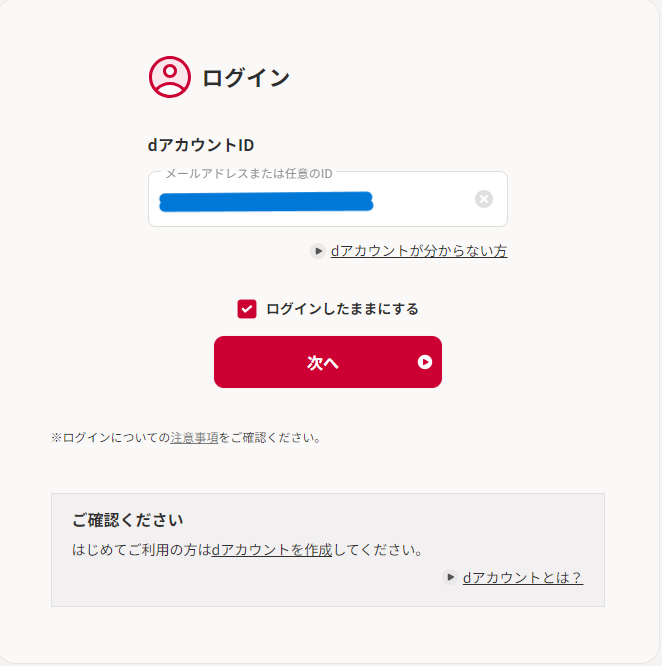Click arrow icon beside dアカウントとは？
Image resolution: width=662 pixels, height=666 pixels.
tap(450, 577)
